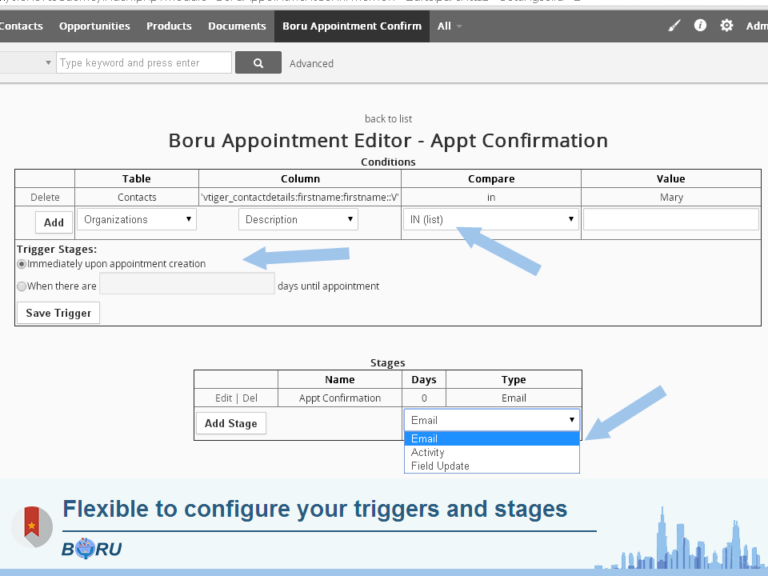Delete the Contacts condition row
Image resolution: width=768 pixels, height=576 pixels.
pos(45,197)
